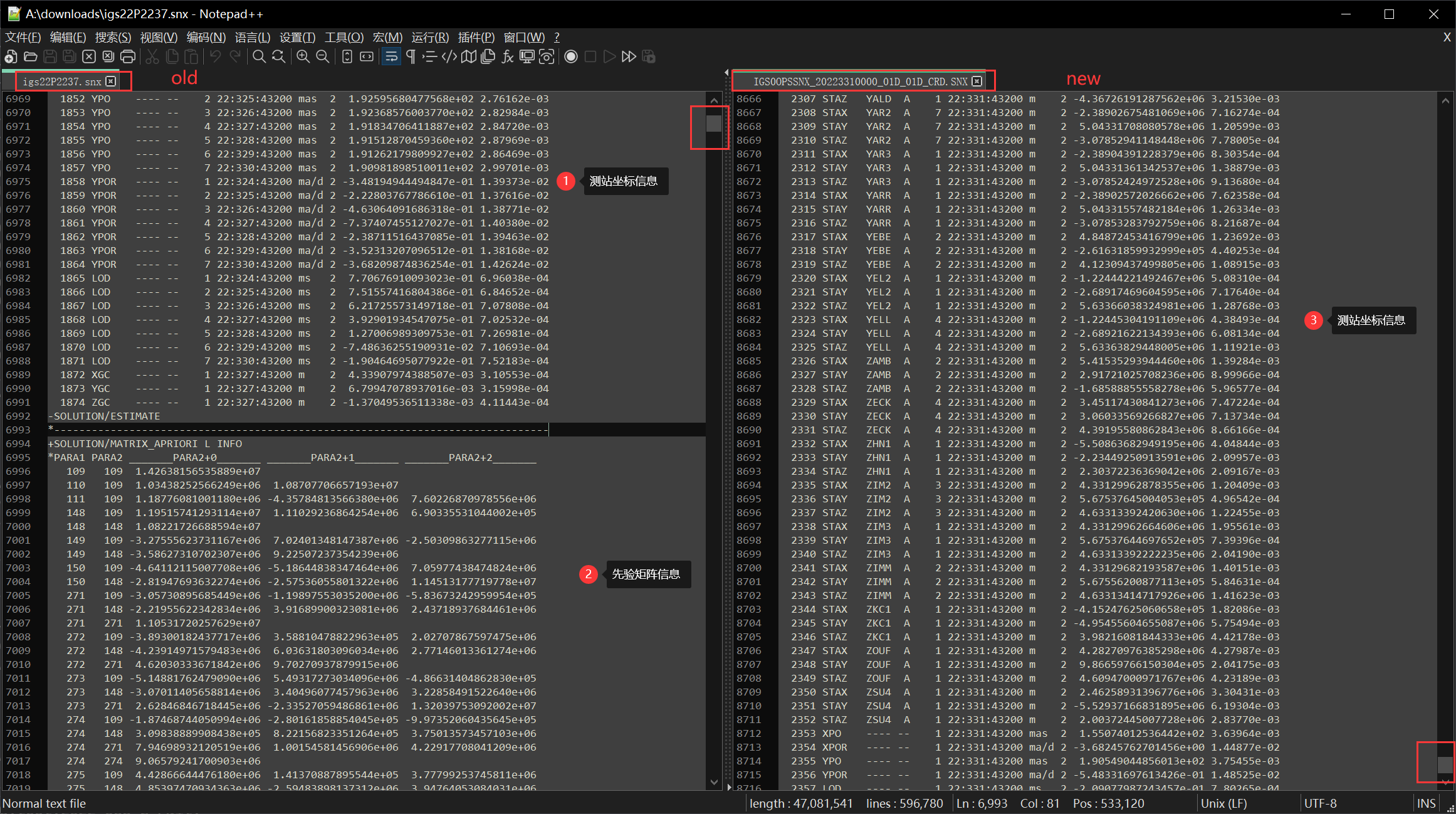Open a file with the folder icon

pyautogui.click(x=30, y=57)
